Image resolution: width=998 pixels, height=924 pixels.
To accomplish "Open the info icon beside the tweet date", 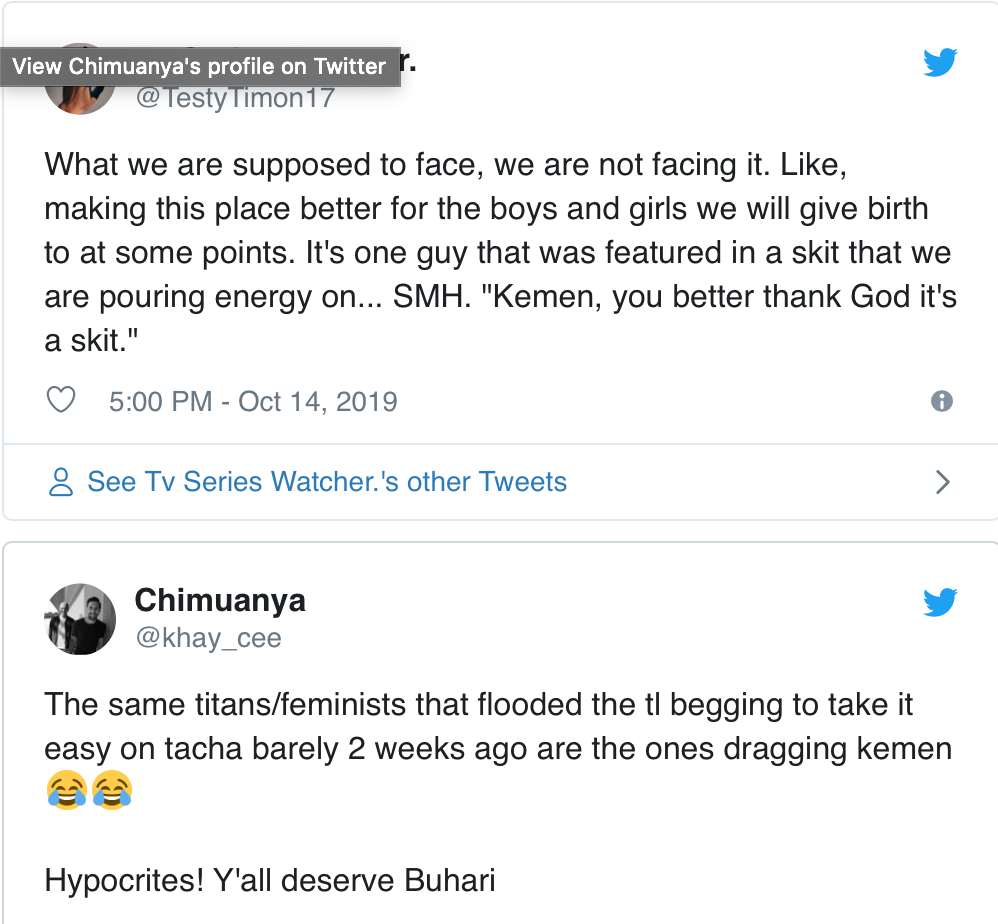I will click(x=941, y=401).
